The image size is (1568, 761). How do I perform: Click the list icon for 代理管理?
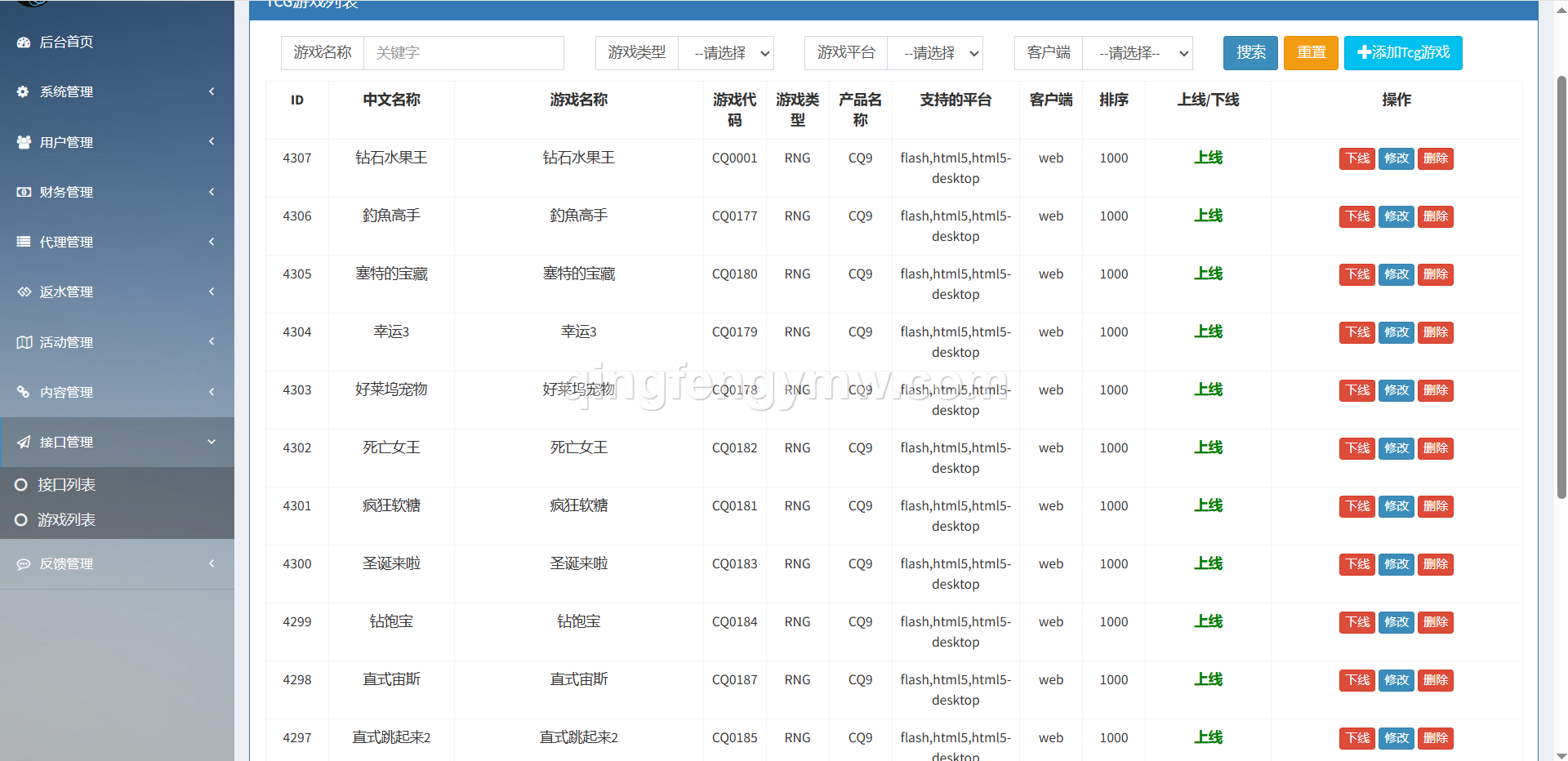point(24,242)
